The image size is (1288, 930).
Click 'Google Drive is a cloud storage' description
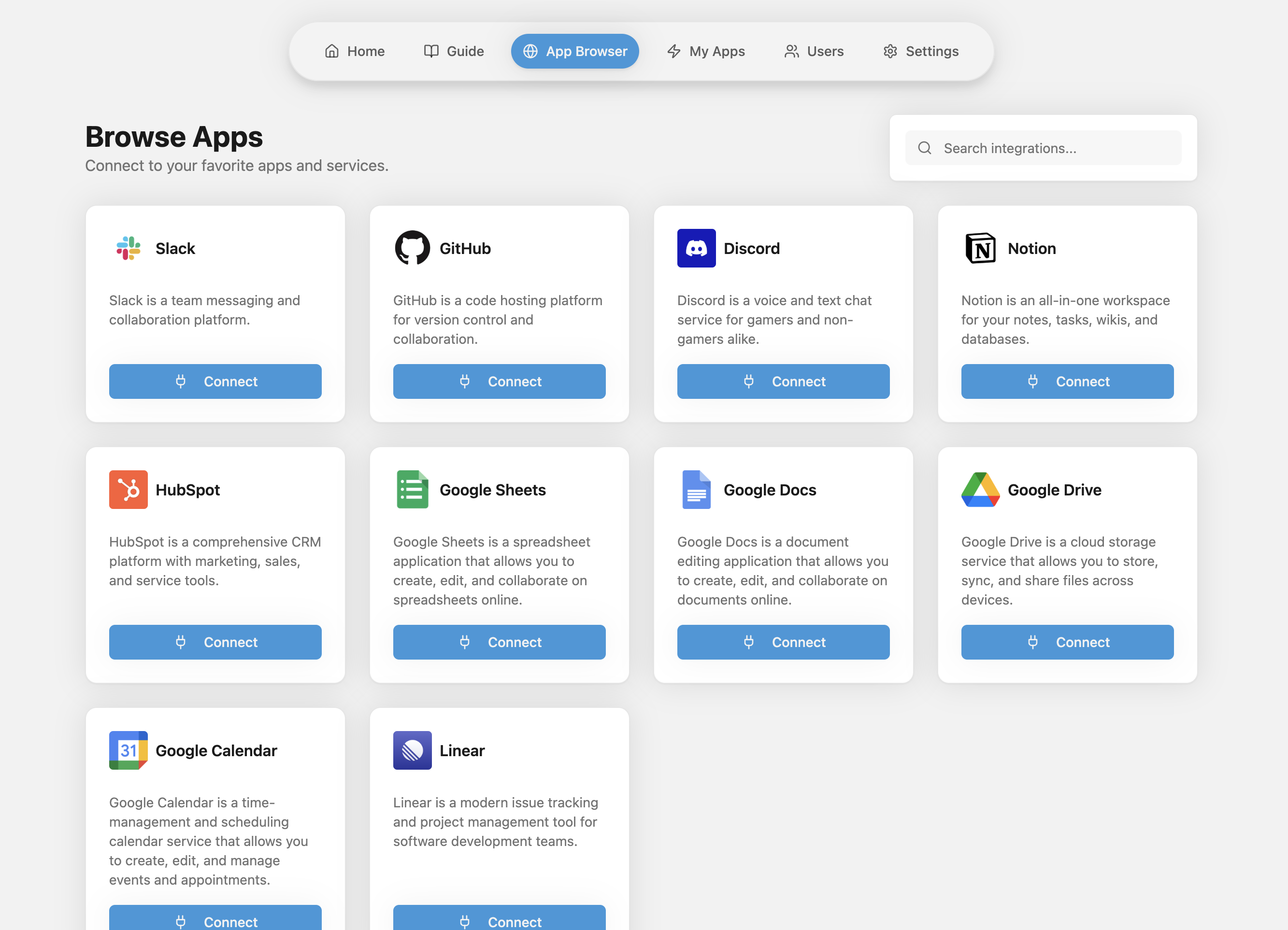[1059, 571]
